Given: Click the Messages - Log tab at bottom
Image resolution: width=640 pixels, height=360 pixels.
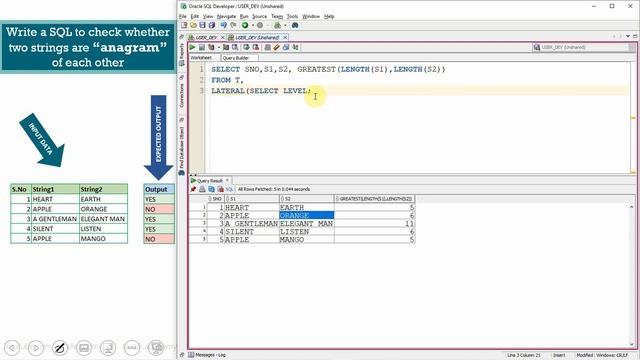Looking at the screenshot, I should coord(207,355).
